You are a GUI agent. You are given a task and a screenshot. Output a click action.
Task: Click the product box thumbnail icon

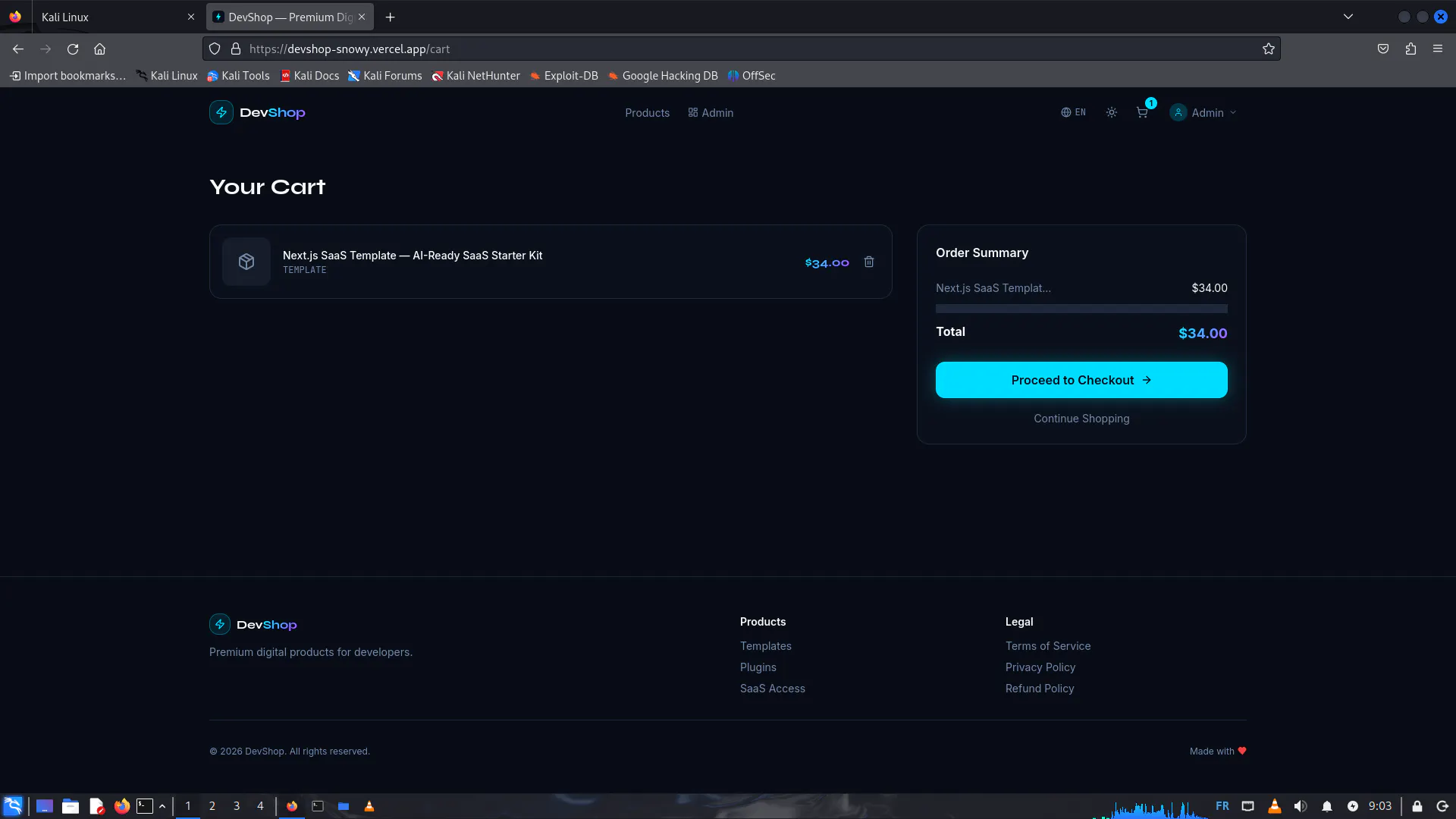tap(246, 262)
